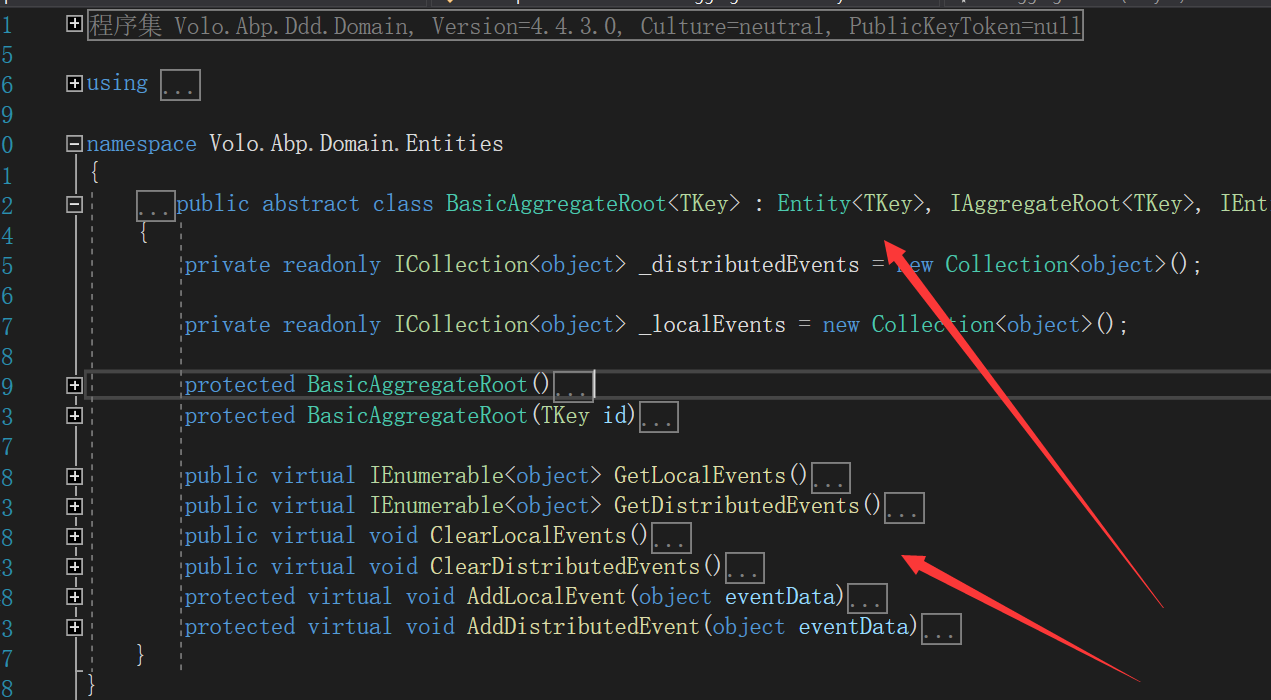Click 'TKey id' parameter in the constructor
Image resolution: width=1271 pixels, height=700 pixels.
click(x=583, y=415)
